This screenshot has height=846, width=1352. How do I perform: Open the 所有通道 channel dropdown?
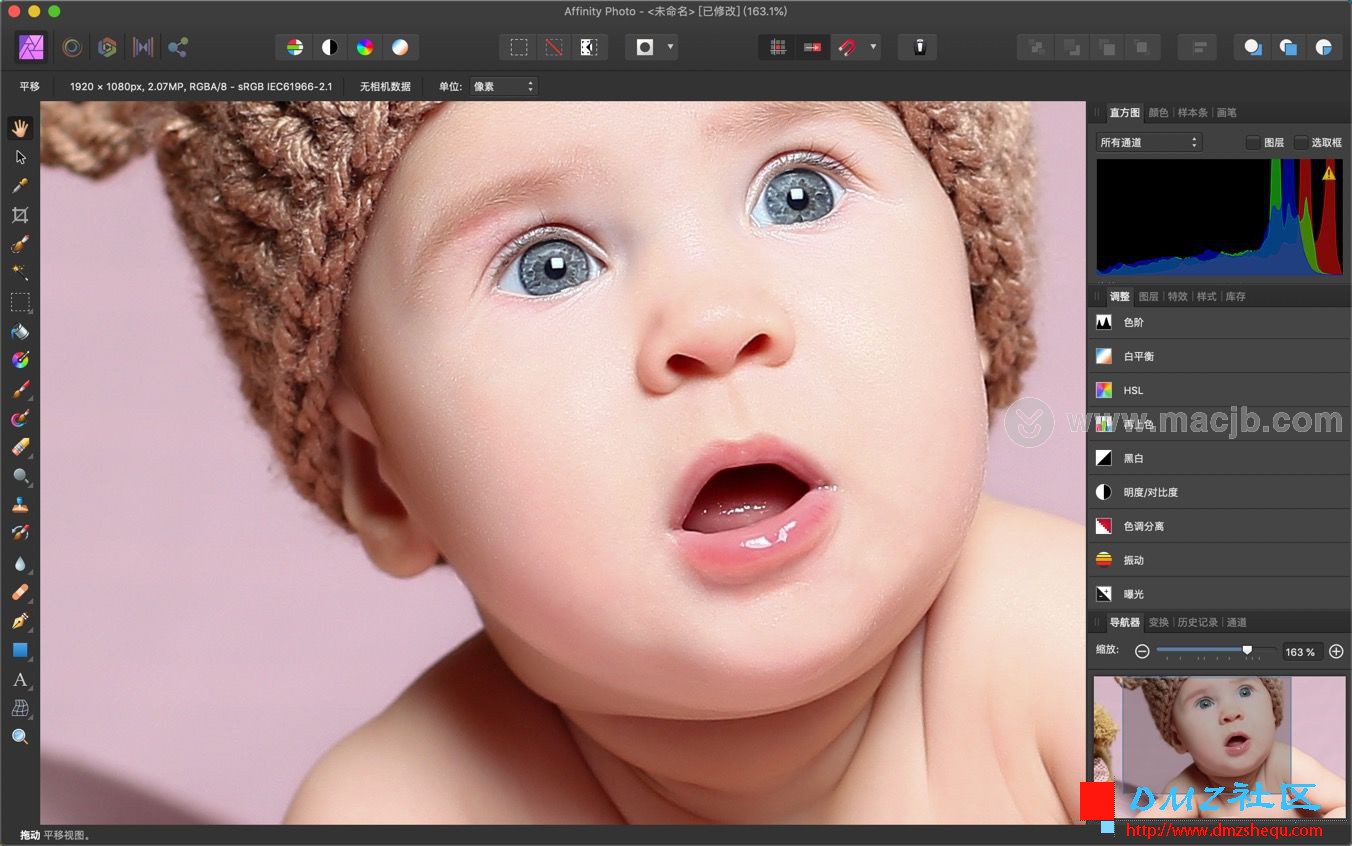(x=1149, y=143)
